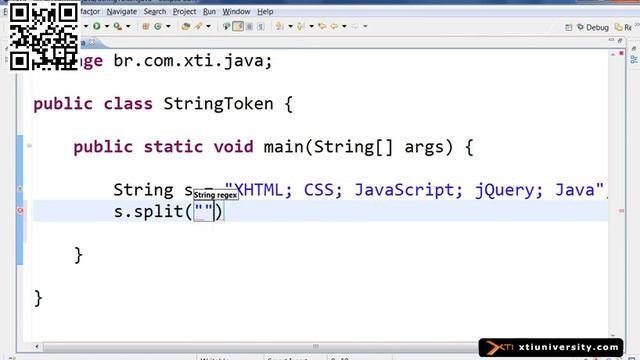Click the horizontal scrollbar left arrow

(x=37, y=347)
